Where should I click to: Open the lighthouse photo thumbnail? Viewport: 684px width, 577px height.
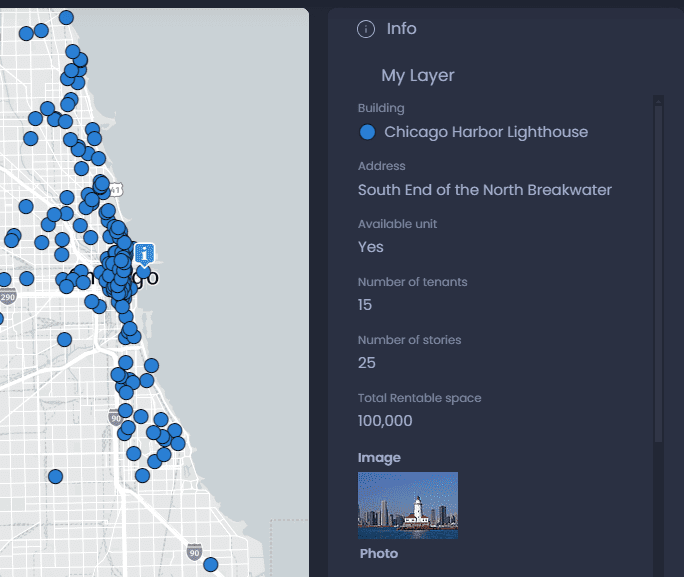click(408, 505)
